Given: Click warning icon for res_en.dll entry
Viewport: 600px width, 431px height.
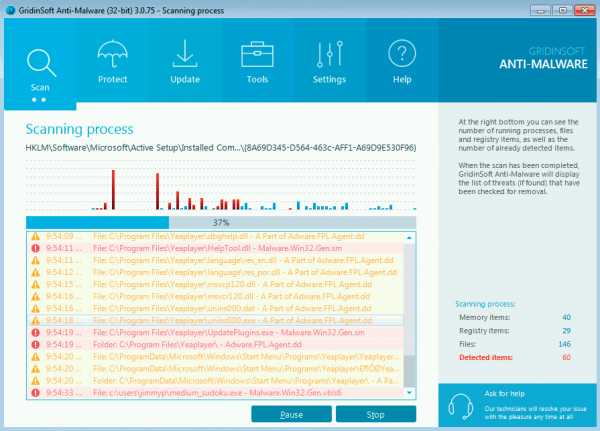Looking at the screenshot, I should [x=36, y=260].
